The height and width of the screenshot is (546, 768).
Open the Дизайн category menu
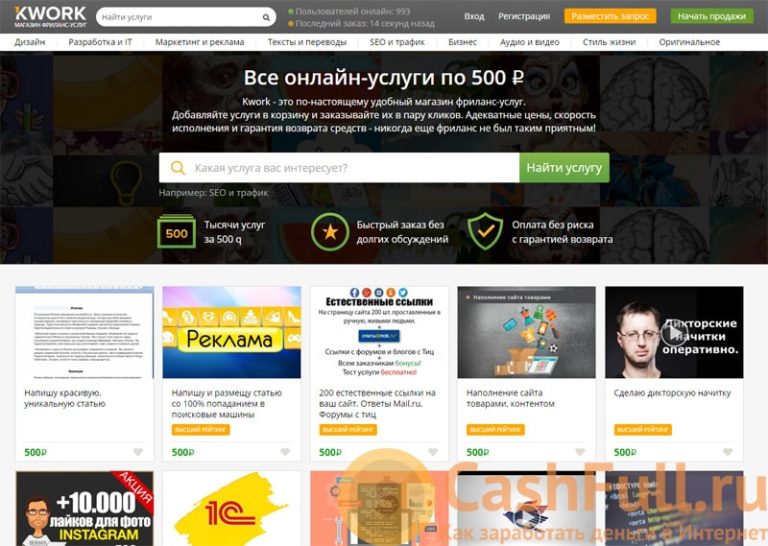pyautogui.click(x=30, y=42)
